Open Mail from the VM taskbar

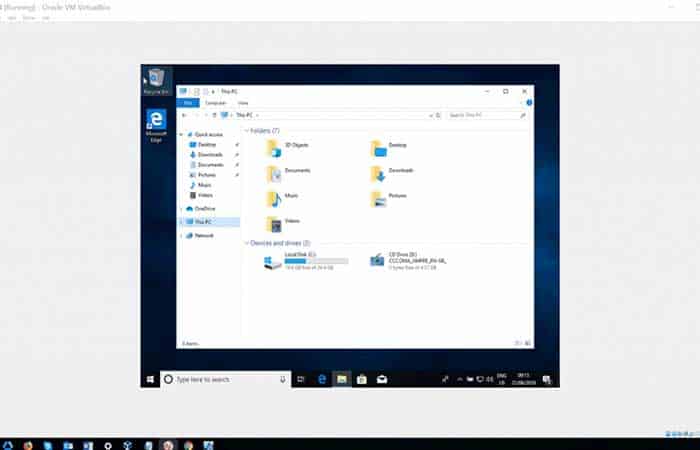click(382, 379)
